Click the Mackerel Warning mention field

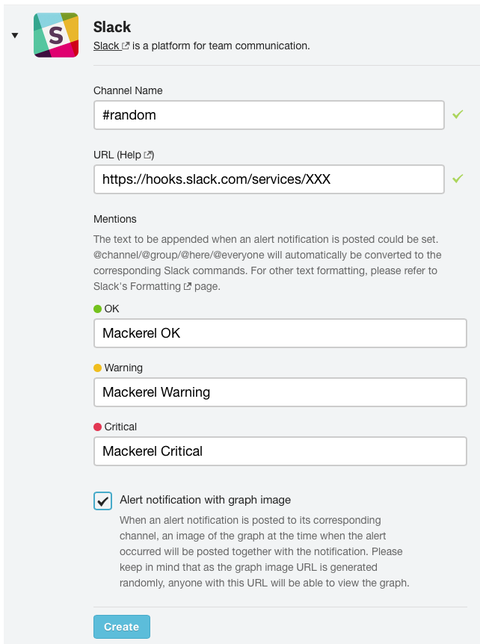point(280,392)
